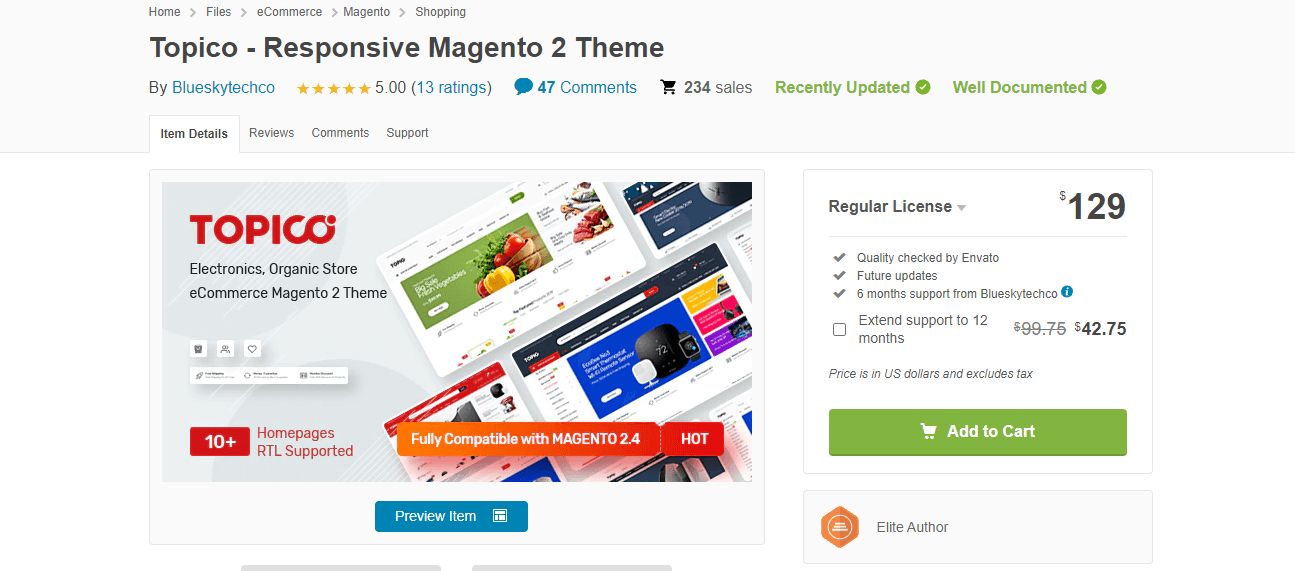The width and height of the screenshot is (1295, 571).
Task: Go to the eCommerce breadcrumb link
Action: [x=289, y=12]
